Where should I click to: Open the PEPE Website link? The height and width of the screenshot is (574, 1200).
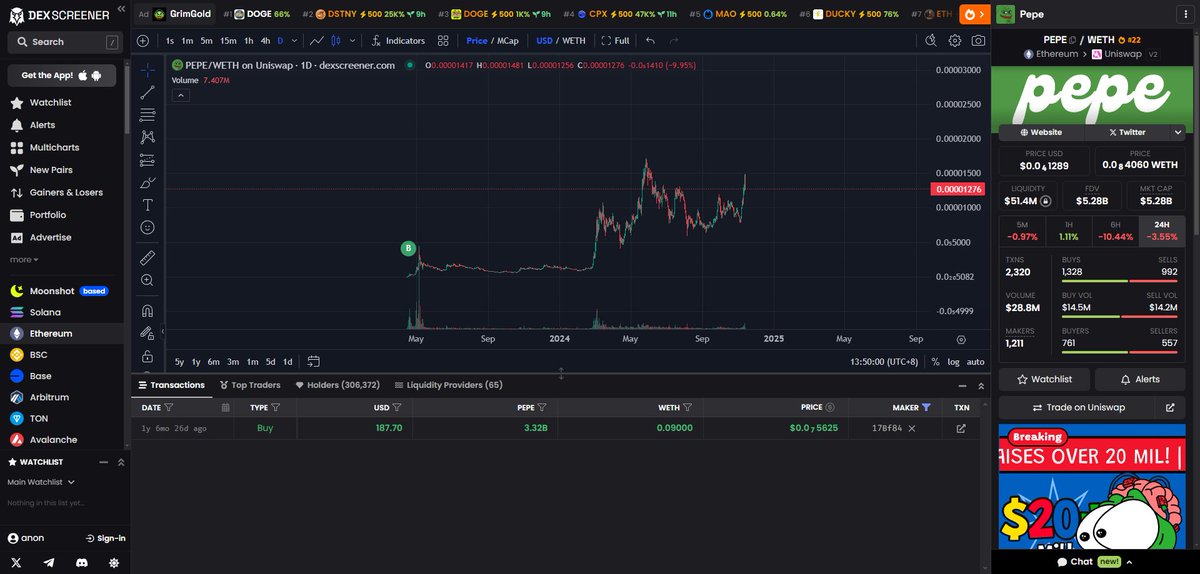tap(1040, 132)
